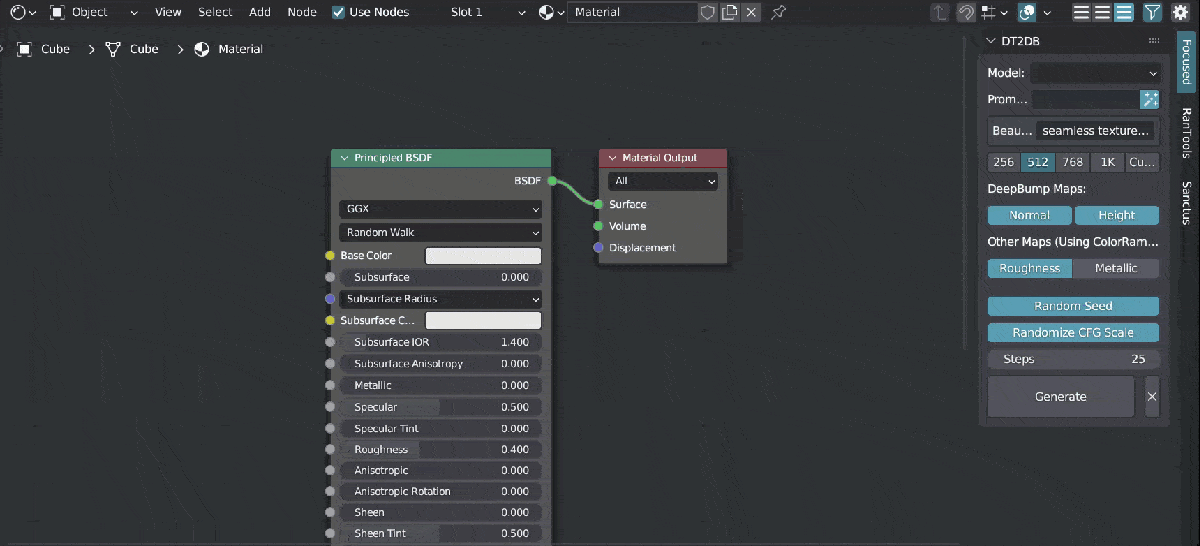Viewport: 1200px width, 546px height.
Task: Open the overlay options dropdown arrow
Action: (x=1047, y=12)
